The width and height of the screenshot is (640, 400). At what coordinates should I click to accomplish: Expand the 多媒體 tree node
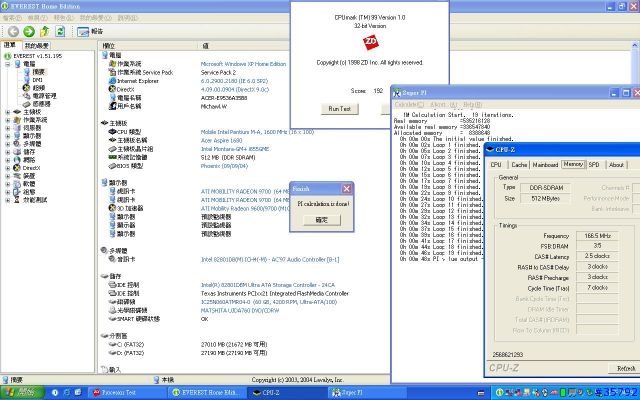tap(8, 144)
